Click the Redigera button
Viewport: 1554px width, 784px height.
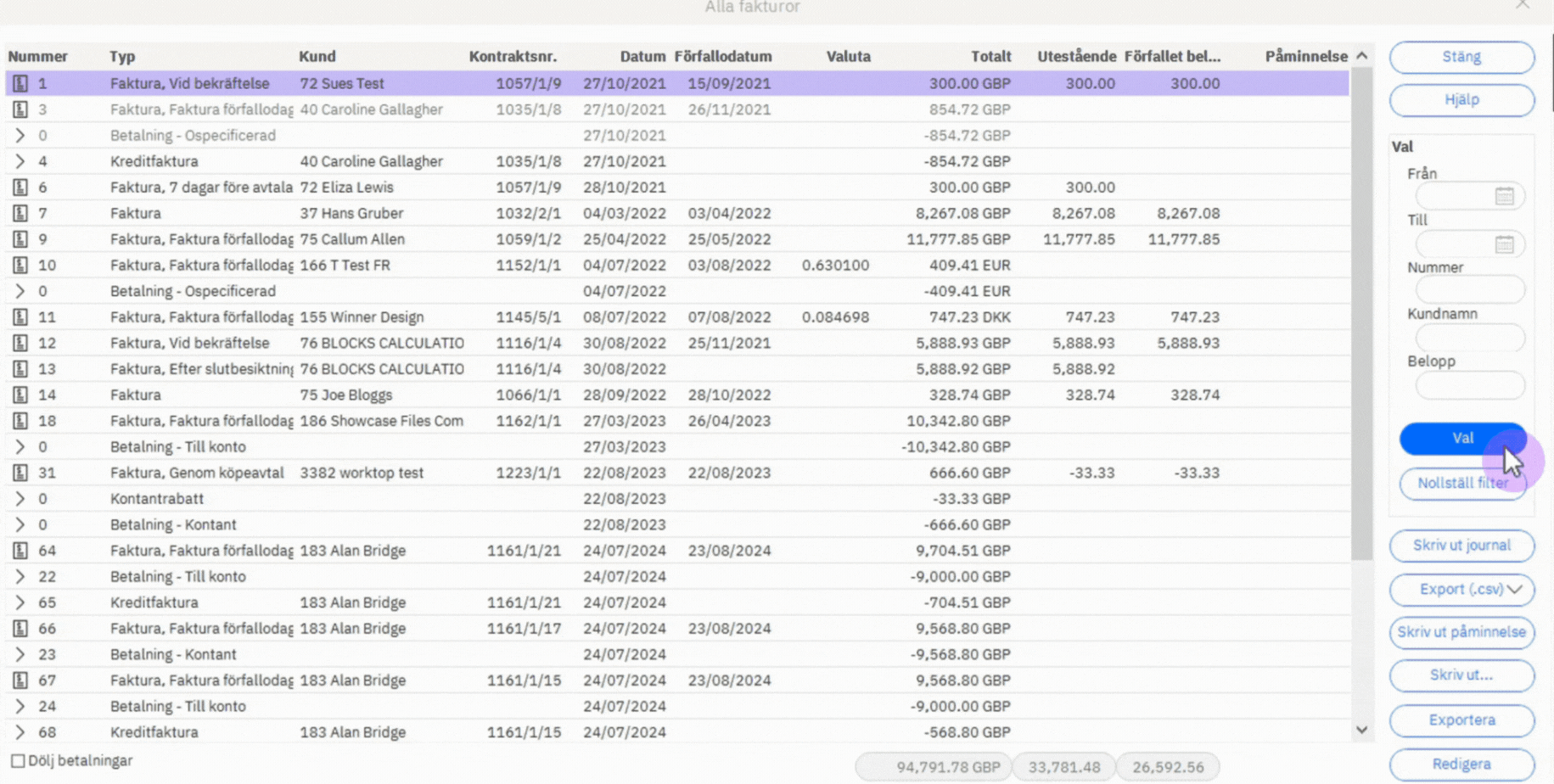[1461, 763]
